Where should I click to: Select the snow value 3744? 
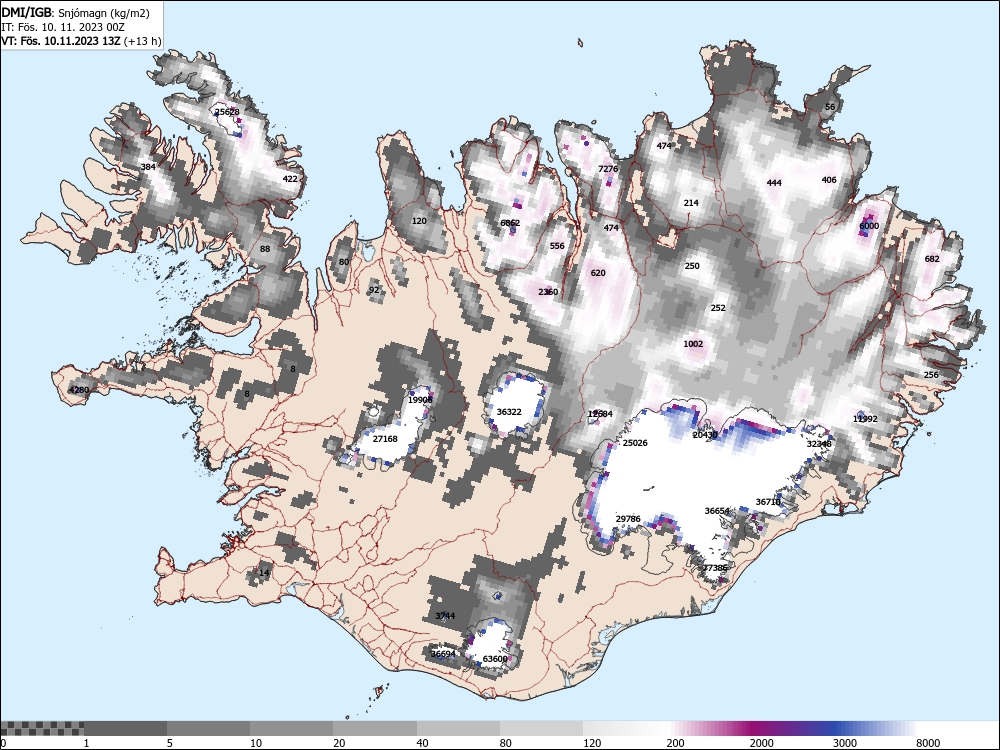(x=445, y=616)
